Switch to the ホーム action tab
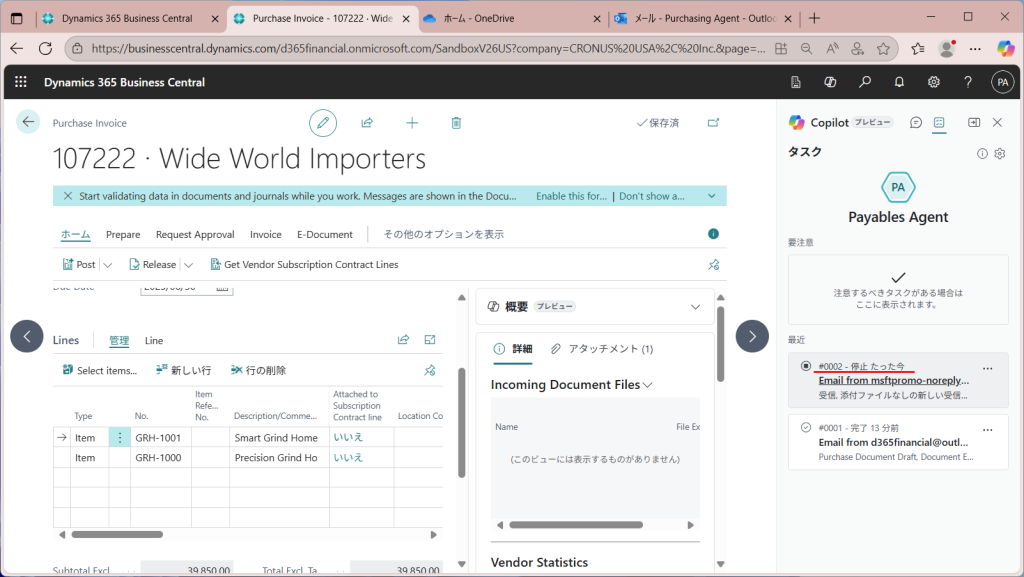The height and width of the screenshot is (577, 1024). (76, 234)
